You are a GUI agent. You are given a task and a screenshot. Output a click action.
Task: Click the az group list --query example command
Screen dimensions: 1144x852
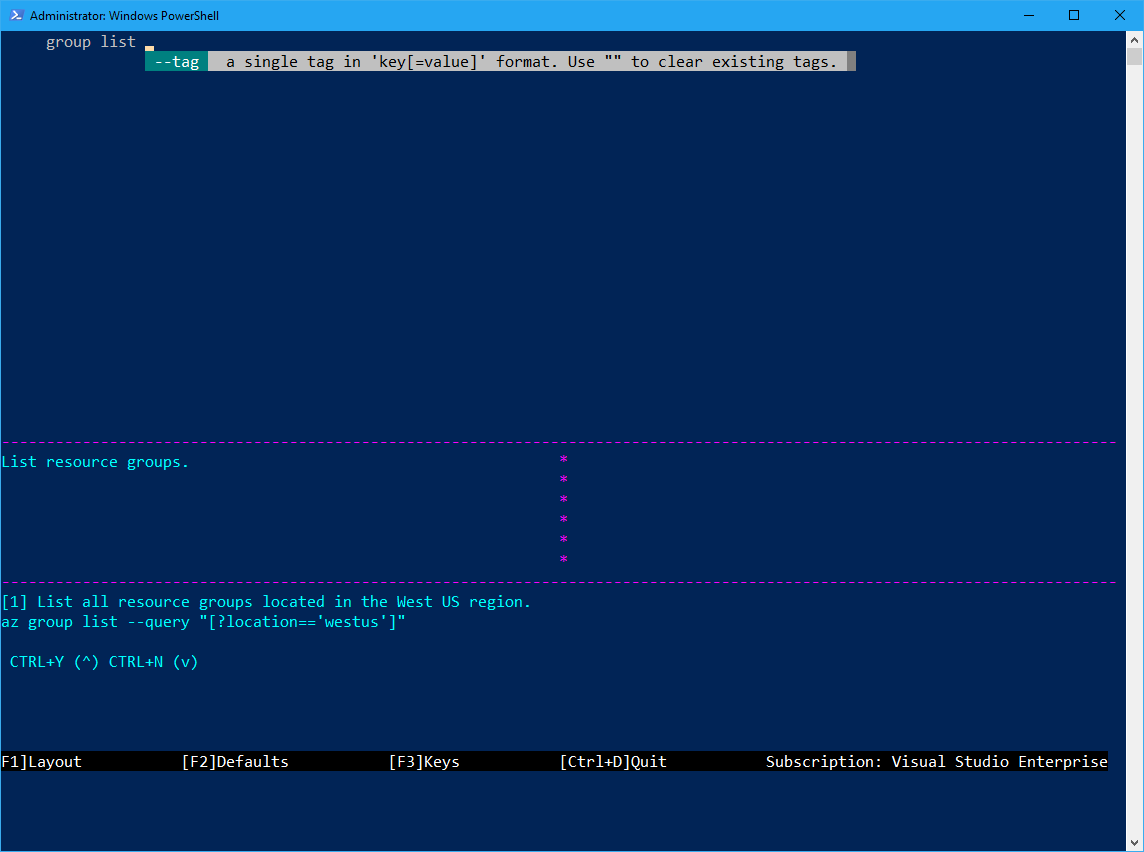[x=204, y=622]
